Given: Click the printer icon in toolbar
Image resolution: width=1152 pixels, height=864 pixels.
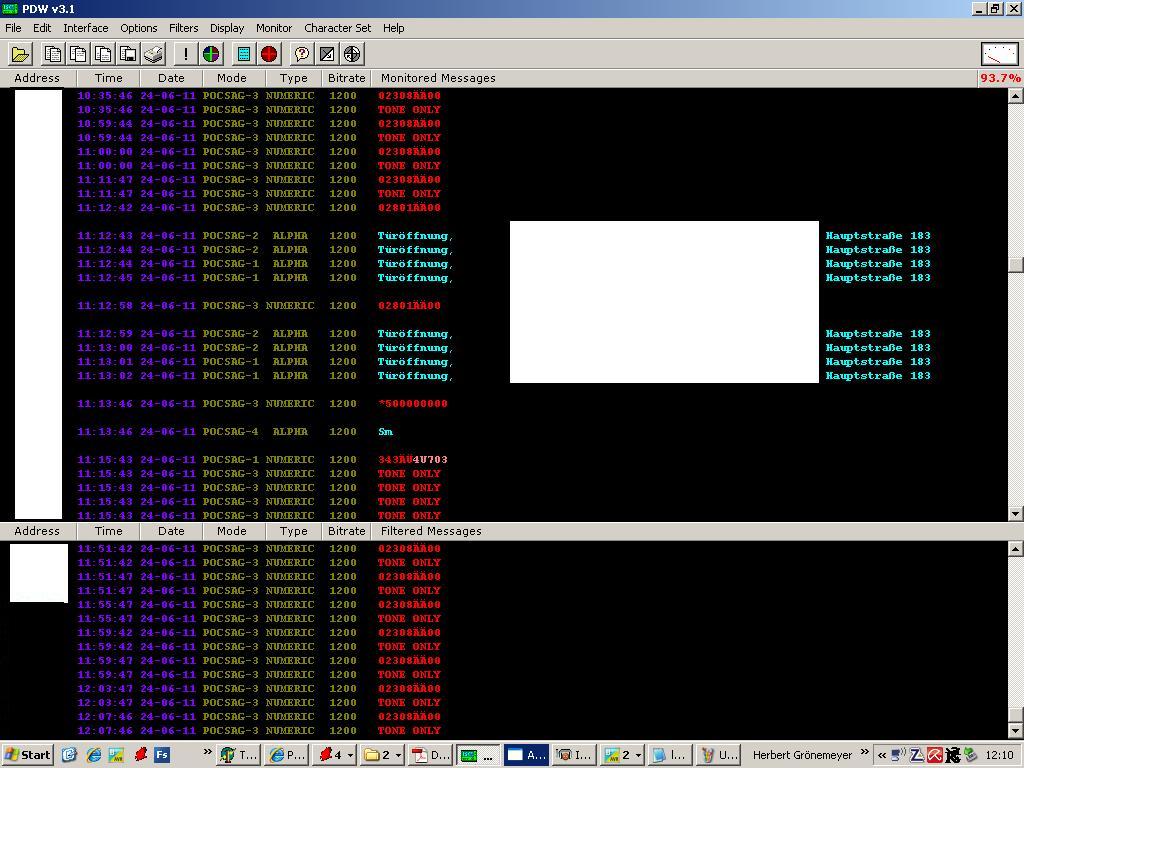Looking at the screenshot, I should 153,54.
